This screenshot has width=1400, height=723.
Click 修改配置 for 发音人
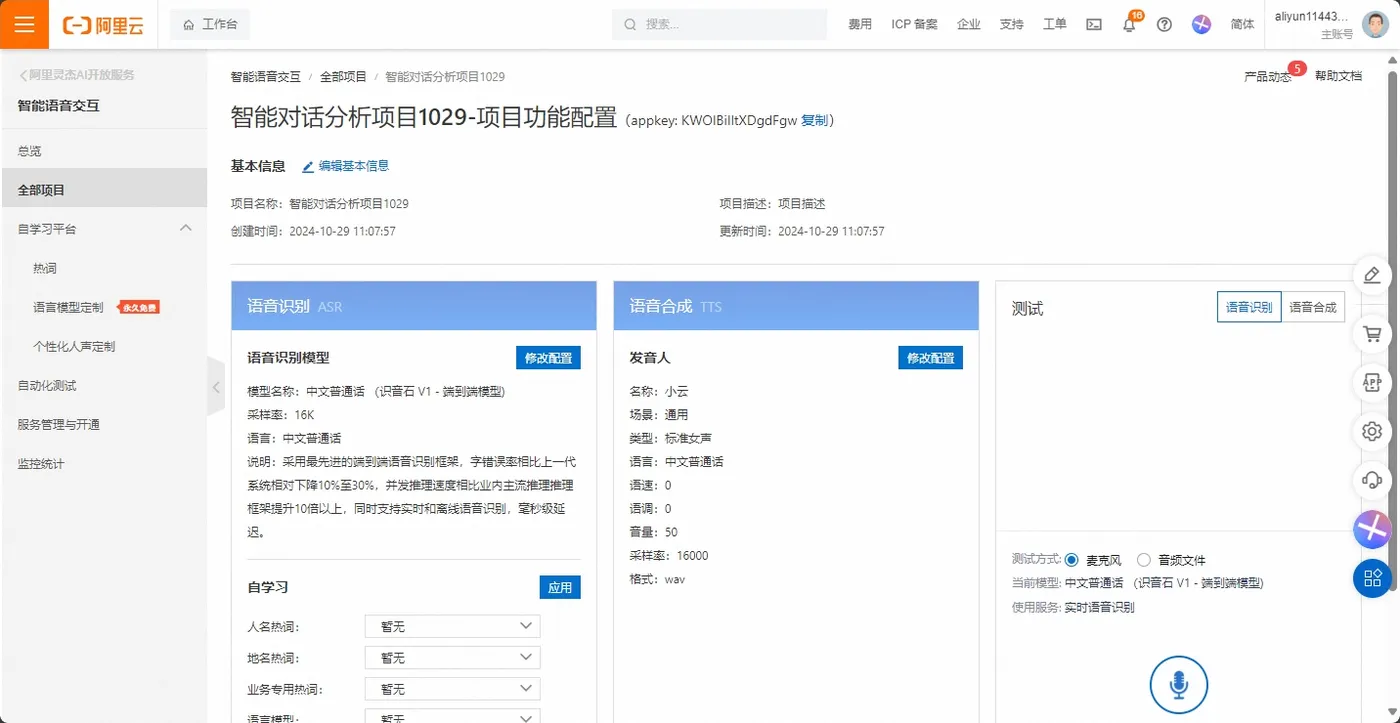[x=930, y=358]
